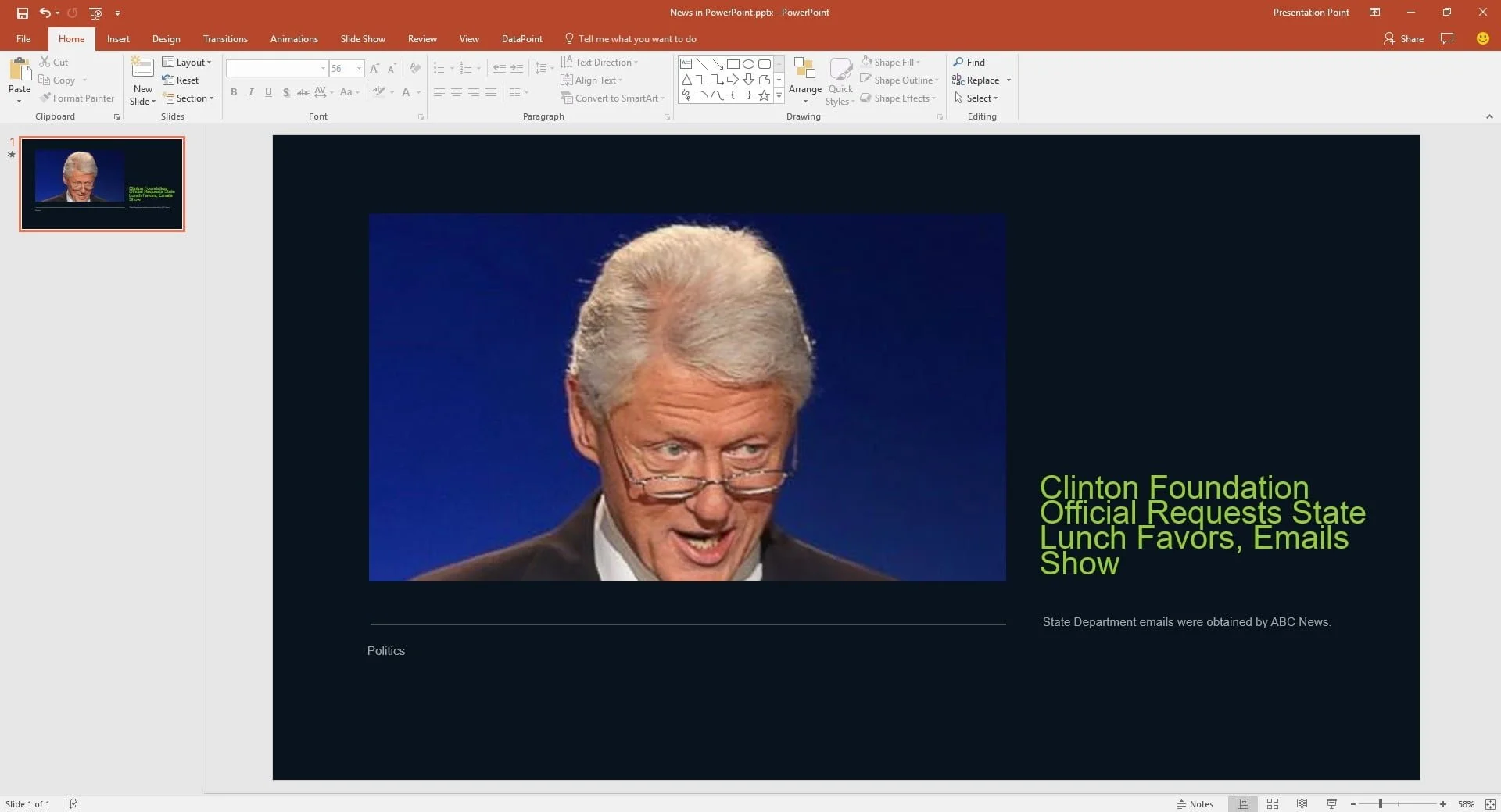1501x812 pixels.
Task: Click the Save icon in quick access toolbar
Action: (x=22, y=13)
